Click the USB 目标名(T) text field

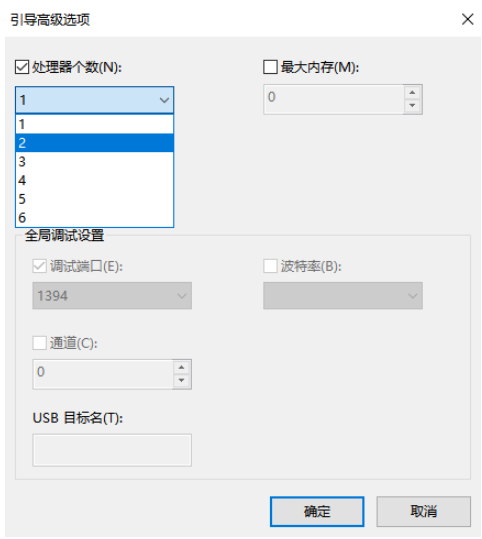coord(112,450)
